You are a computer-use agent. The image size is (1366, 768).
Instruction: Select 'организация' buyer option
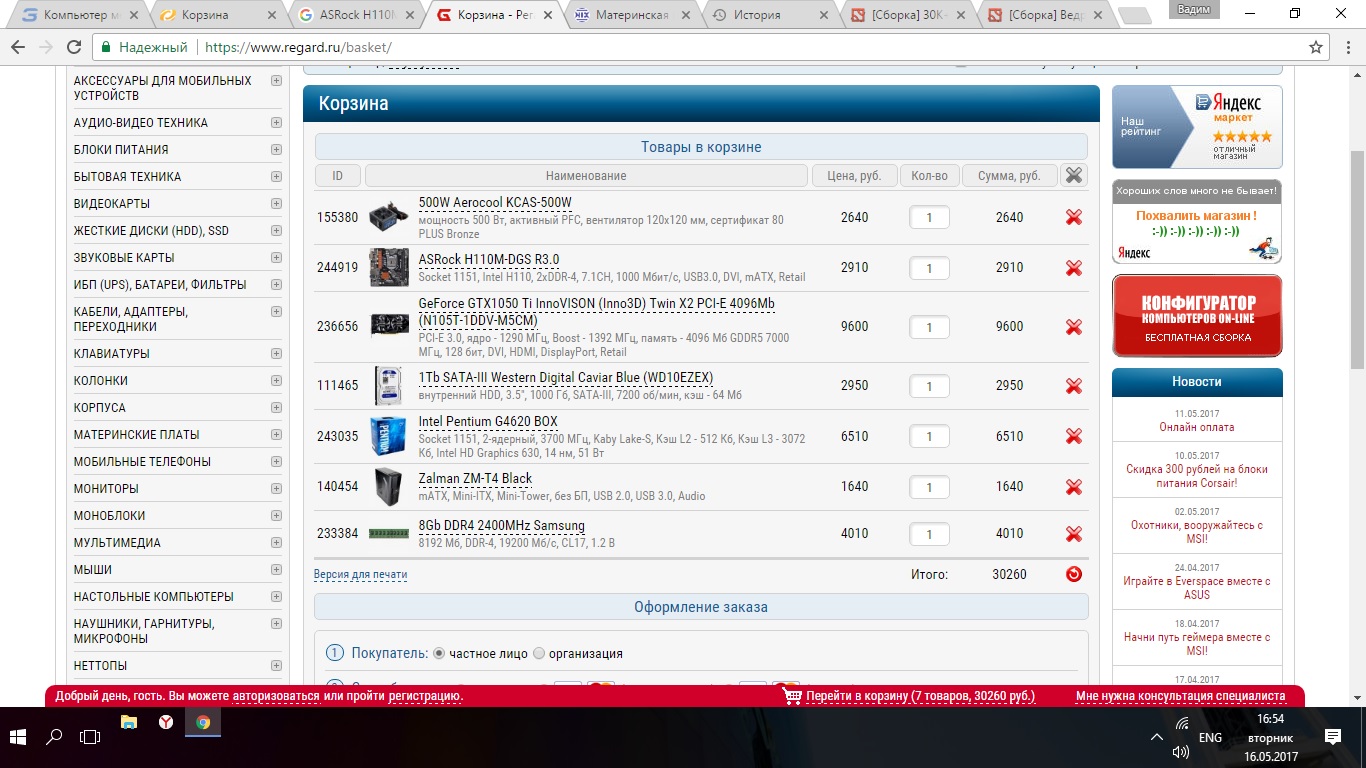[x=539, y=654]
